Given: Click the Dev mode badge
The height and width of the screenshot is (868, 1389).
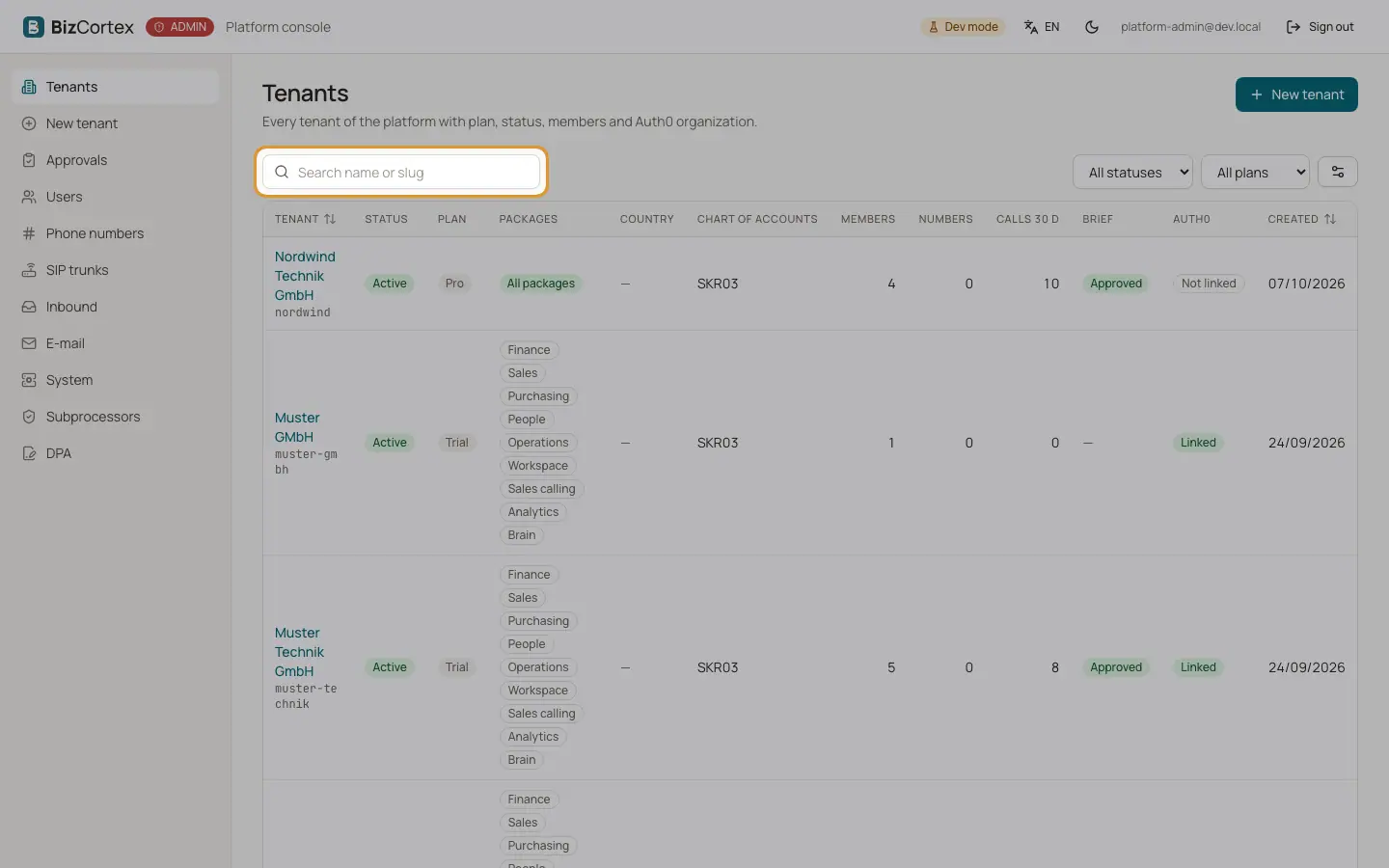Looking at the screenshot, I should 963,27.
